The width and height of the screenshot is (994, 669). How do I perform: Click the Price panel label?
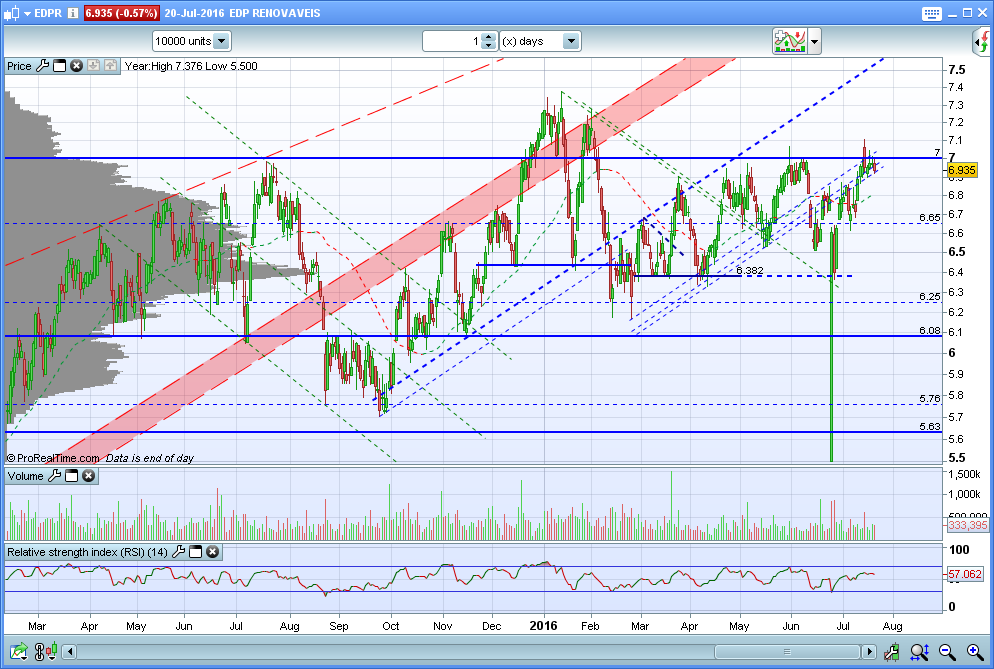[x=19, y=66]
